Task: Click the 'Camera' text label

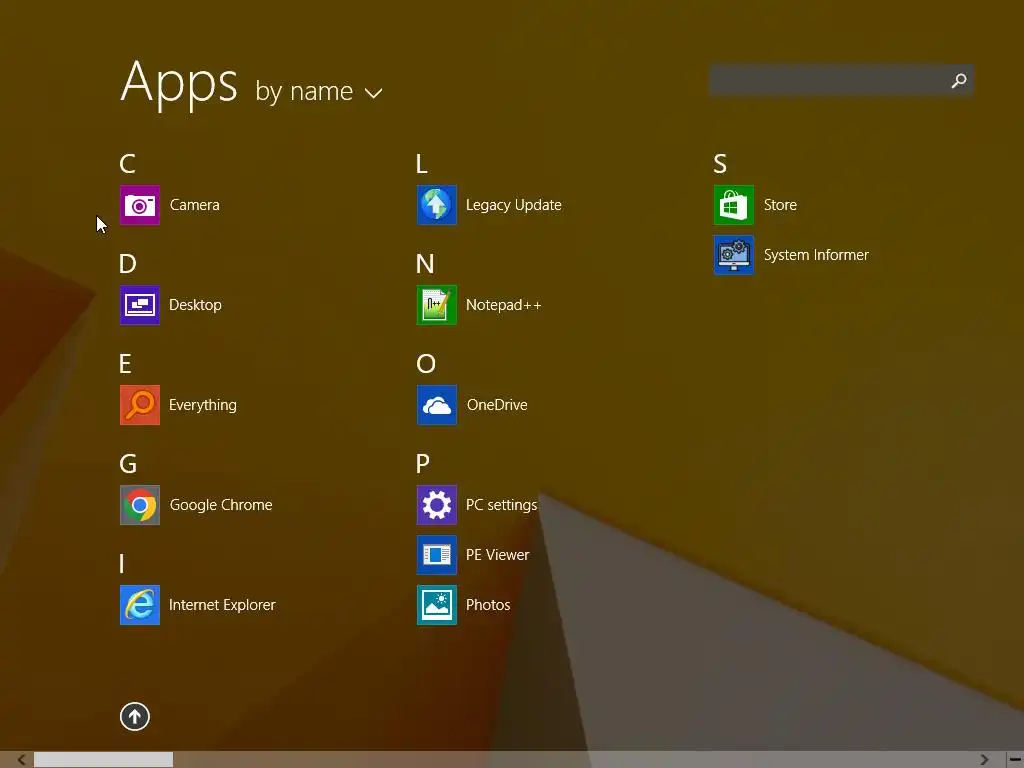Action: click(x=195, y=205)
